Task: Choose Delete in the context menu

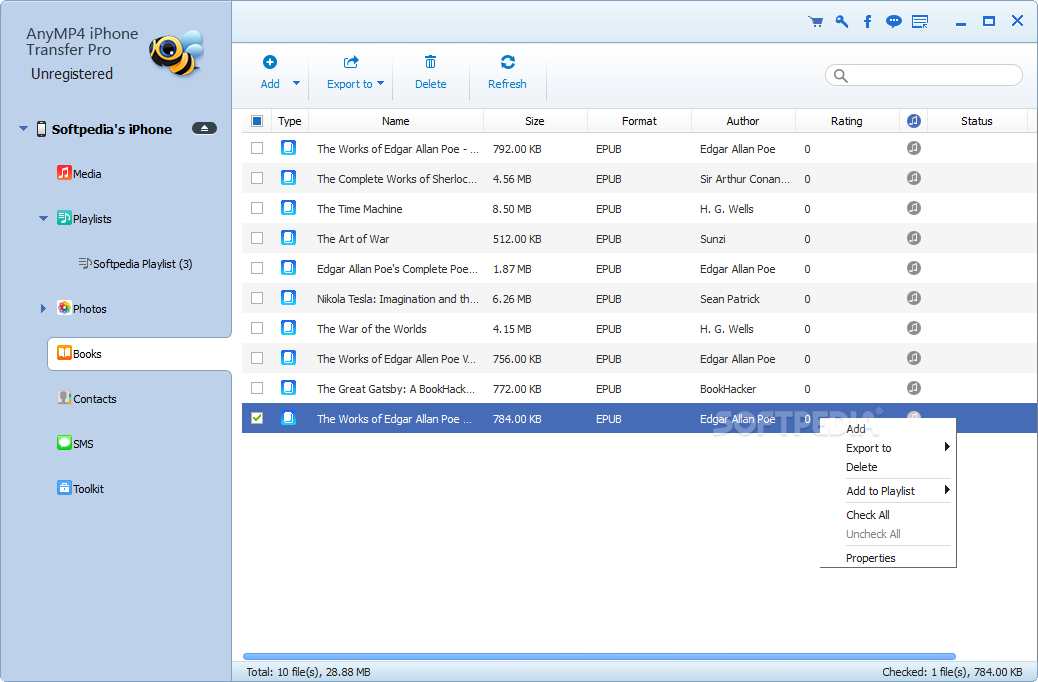Action: tap(861, 467)
